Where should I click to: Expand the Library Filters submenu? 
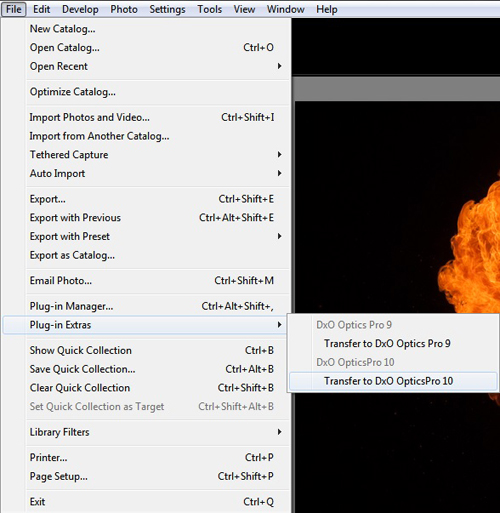pyautogui.click(x=155, y=432)
